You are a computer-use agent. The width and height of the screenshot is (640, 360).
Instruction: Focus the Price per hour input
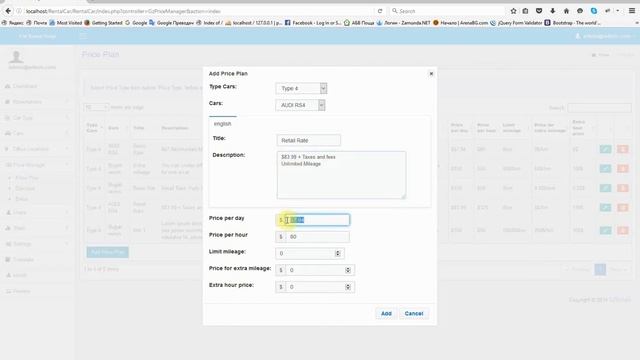coord(317,237)
